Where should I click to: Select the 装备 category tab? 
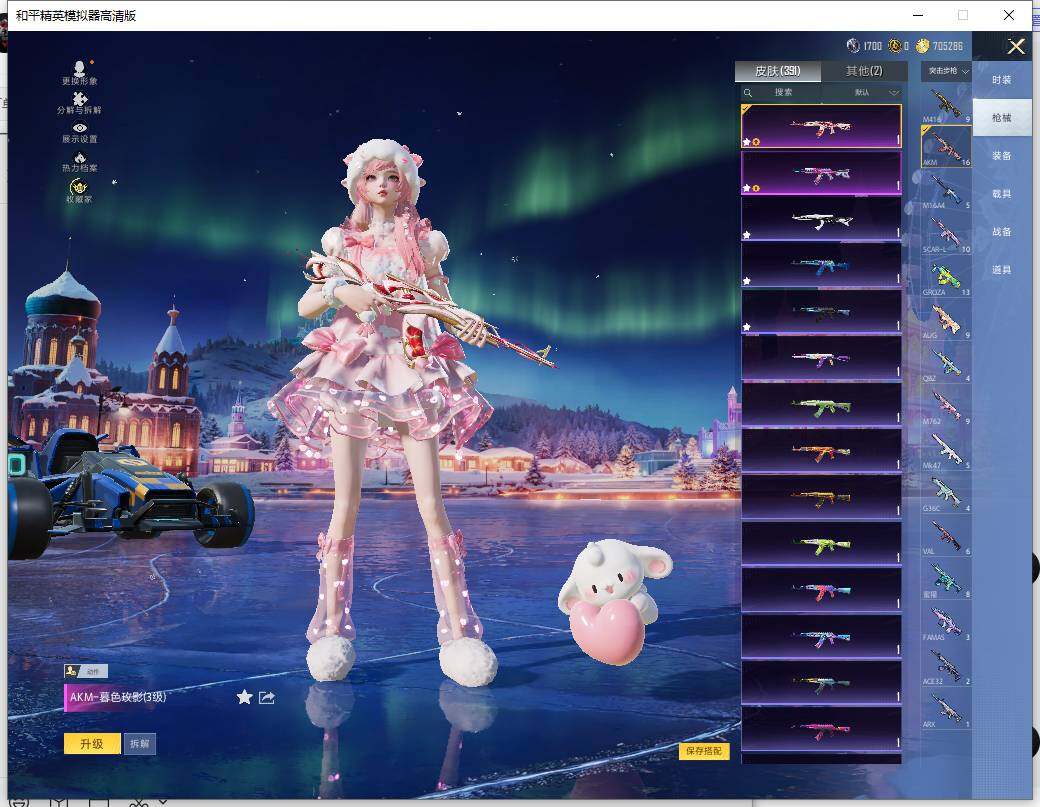tap(1002, 156)
